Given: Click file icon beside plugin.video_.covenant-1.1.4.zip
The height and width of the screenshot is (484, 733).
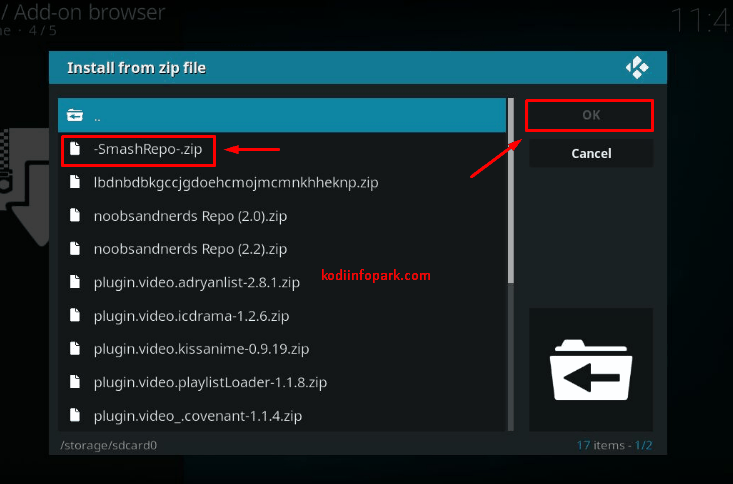Looking at the screenshot, I should [75, 415].
